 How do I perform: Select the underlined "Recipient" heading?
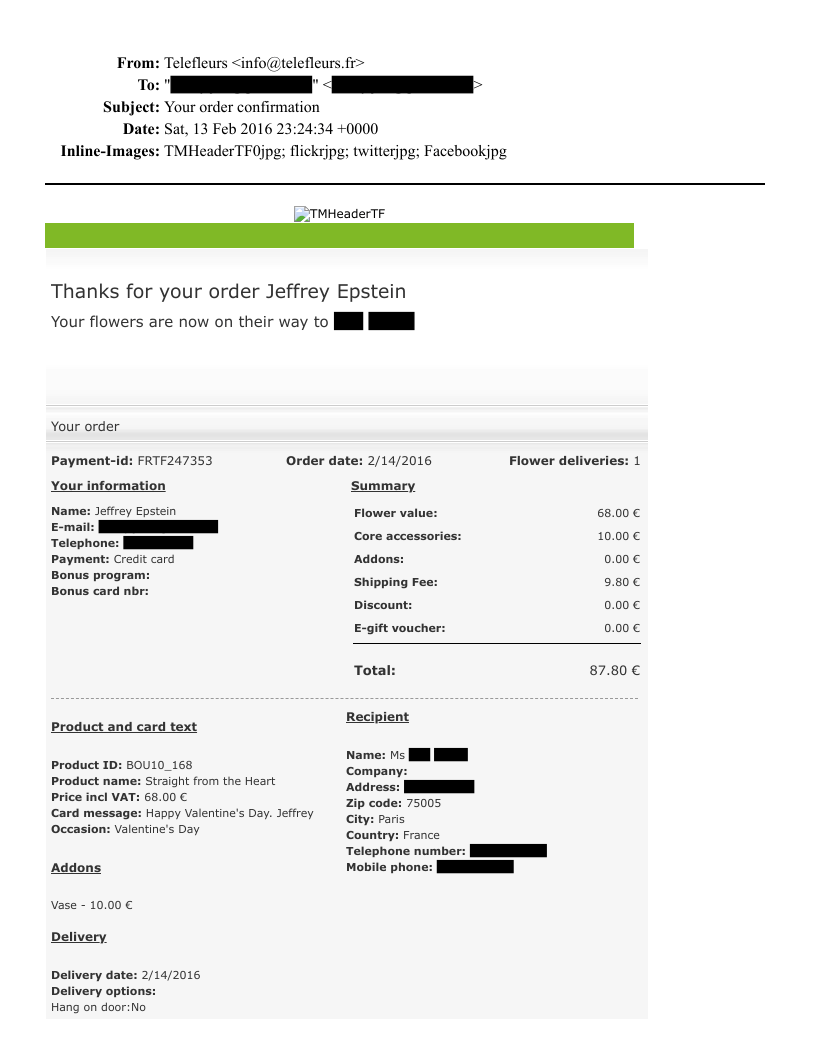coord(377,717)
